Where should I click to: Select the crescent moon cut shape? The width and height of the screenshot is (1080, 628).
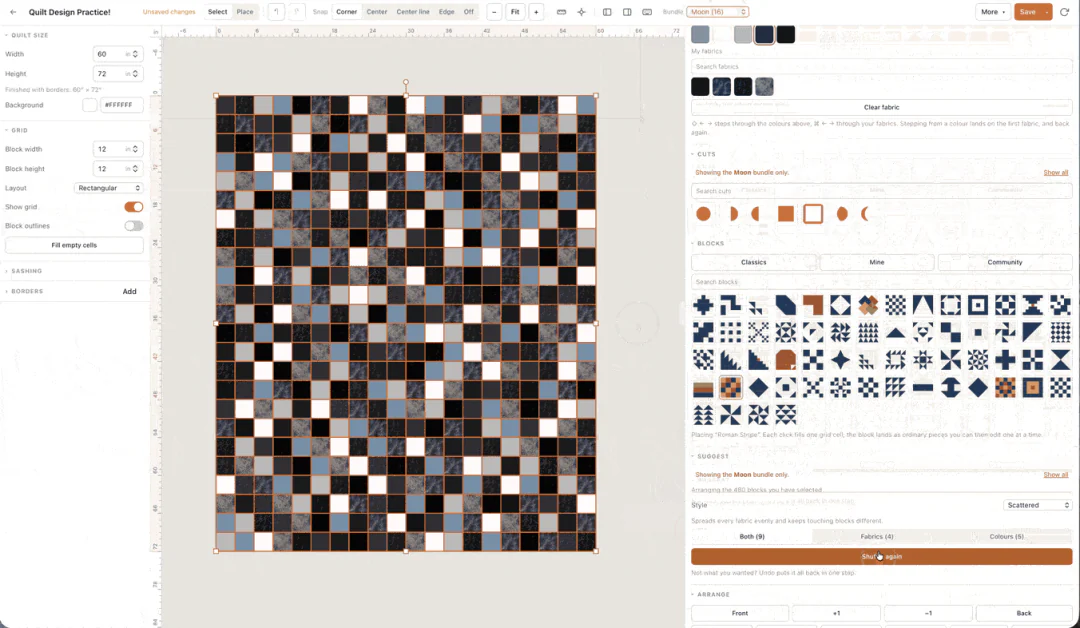(866, 213)
